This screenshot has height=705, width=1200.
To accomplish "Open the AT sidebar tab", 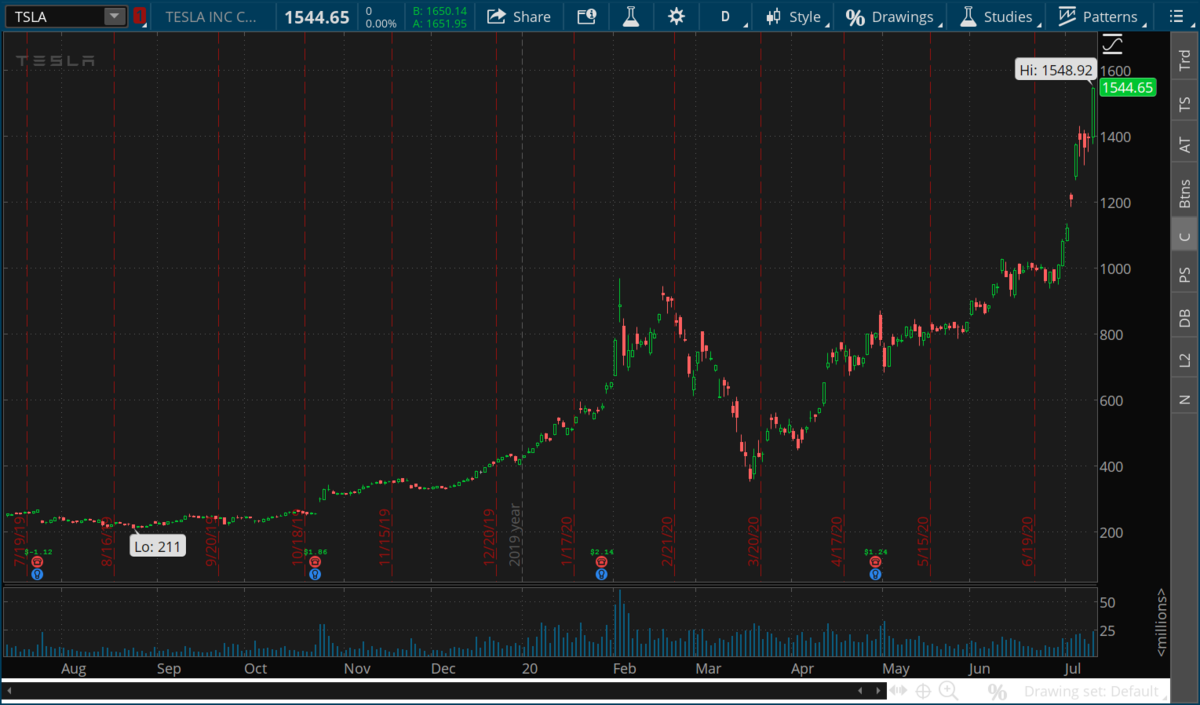I will click(x=1185, y=145).
